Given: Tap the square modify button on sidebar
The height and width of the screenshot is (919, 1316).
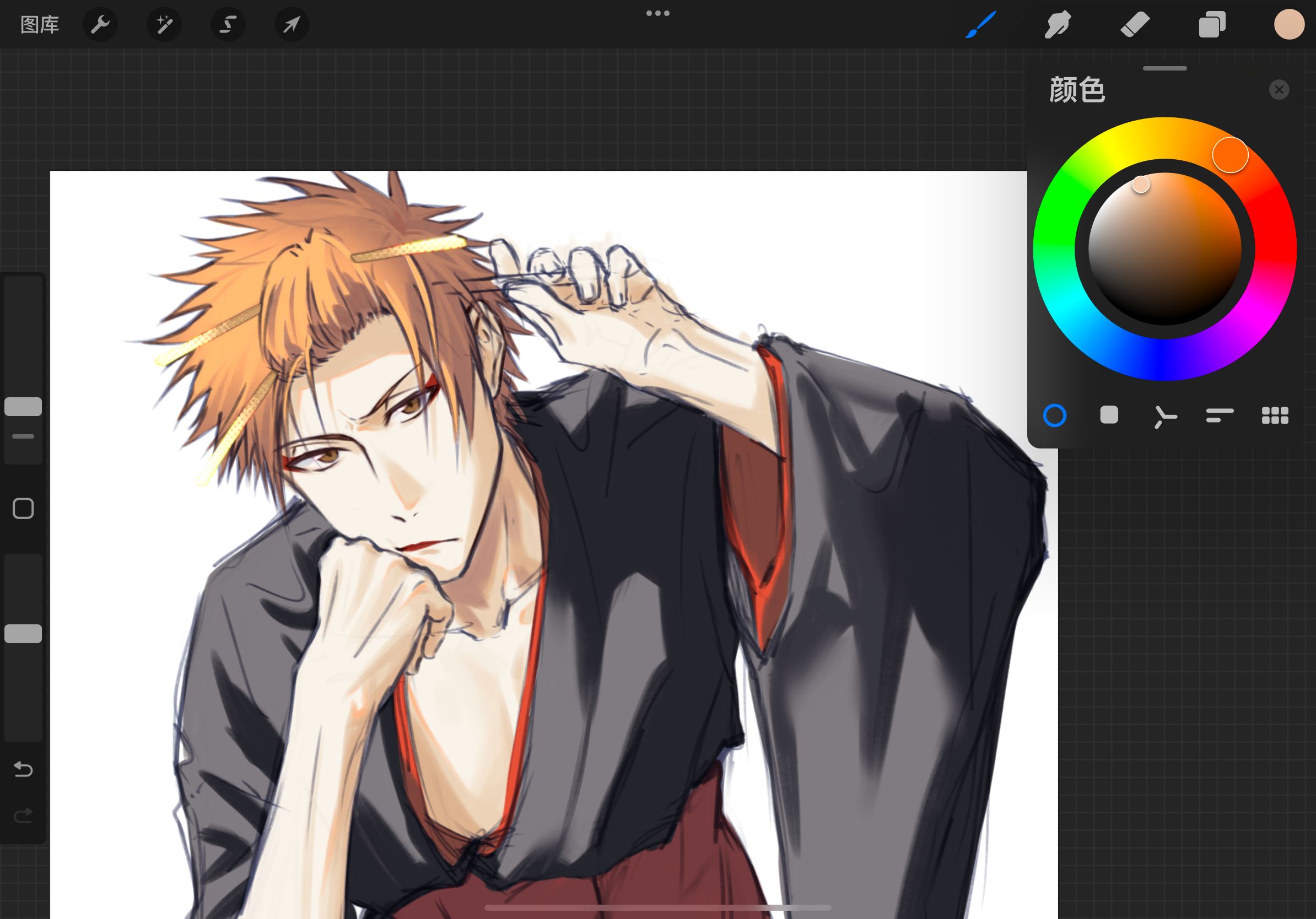Looking at the screenshot, I should click(23, 508).
